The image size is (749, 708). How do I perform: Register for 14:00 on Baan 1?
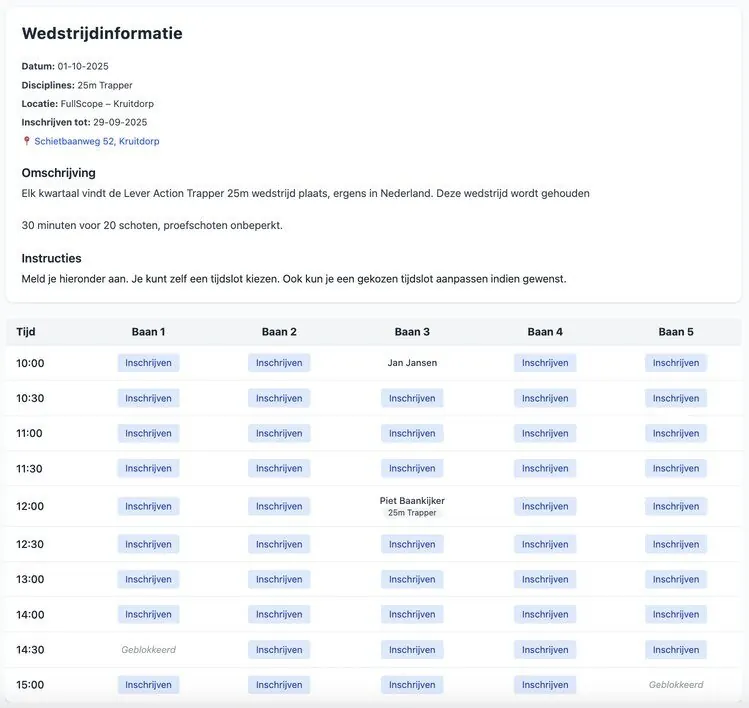tap(149, 614)
